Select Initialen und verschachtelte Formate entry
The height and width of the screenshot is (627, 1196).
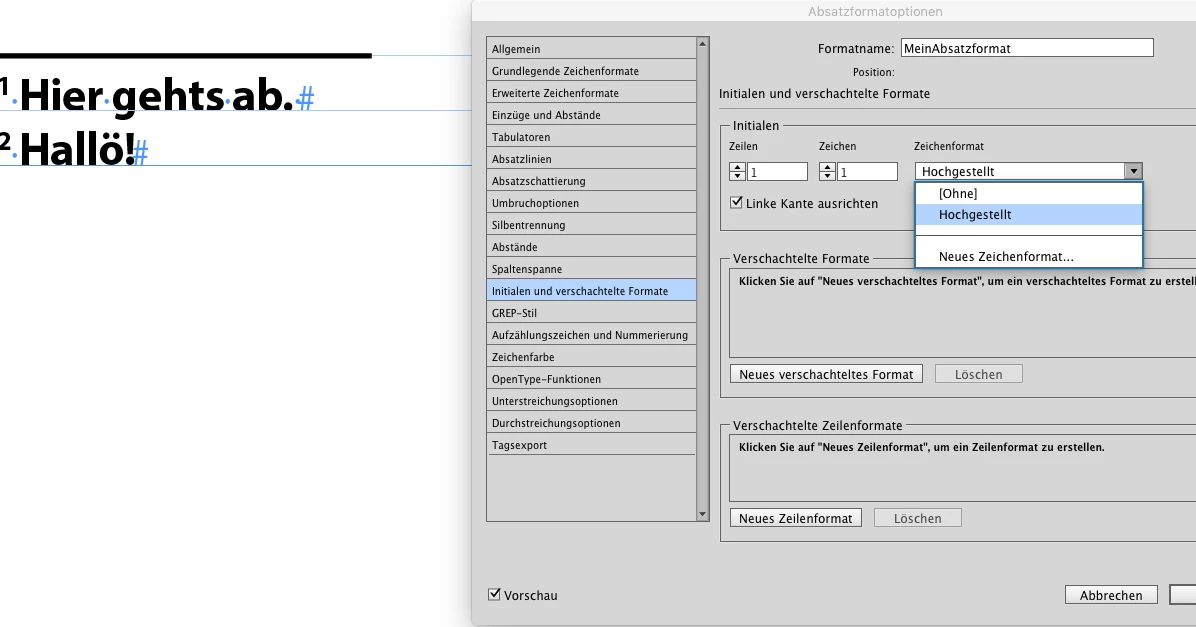point(591,291)
